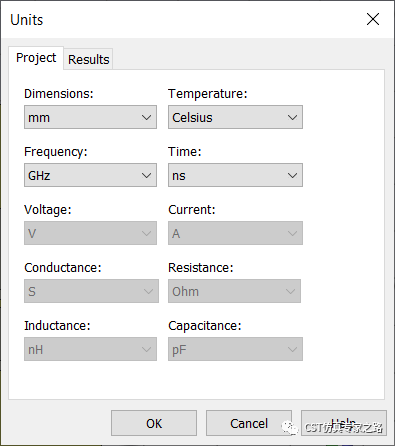Switch to the Results tab
This screenshot has width=395, height=446.
pos(88,59)
